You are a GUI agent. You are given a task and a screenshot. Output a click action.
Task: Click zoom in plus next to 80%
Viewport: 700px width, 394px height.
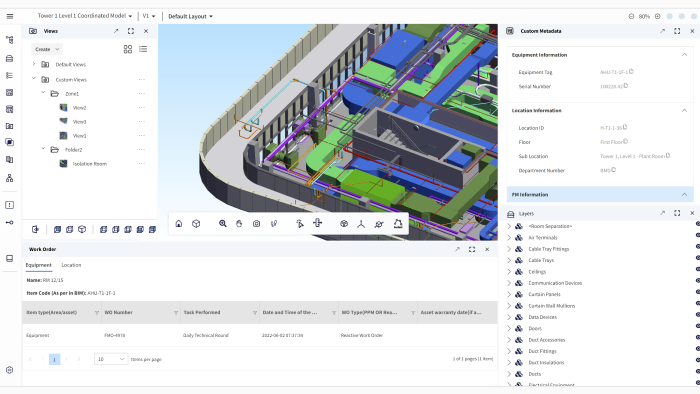[657, 16]
